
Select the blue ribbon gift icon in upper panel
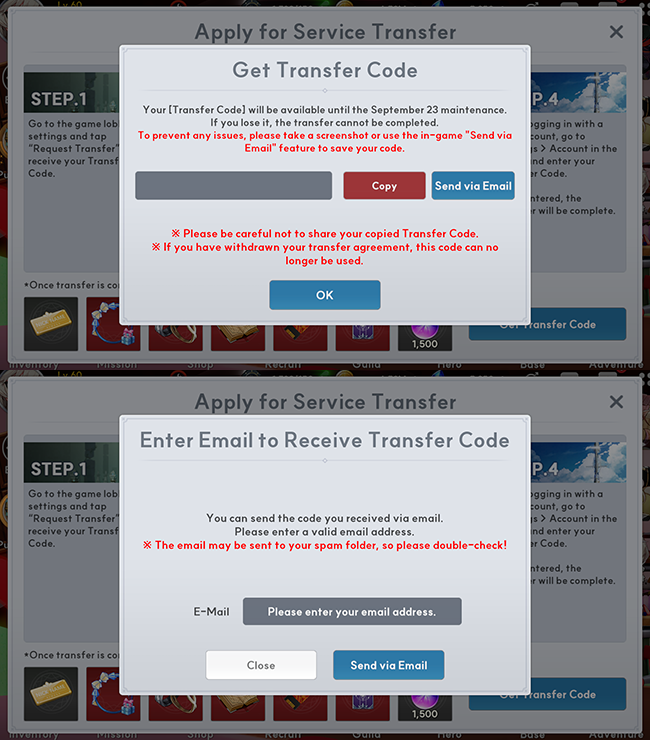[113, 324]
